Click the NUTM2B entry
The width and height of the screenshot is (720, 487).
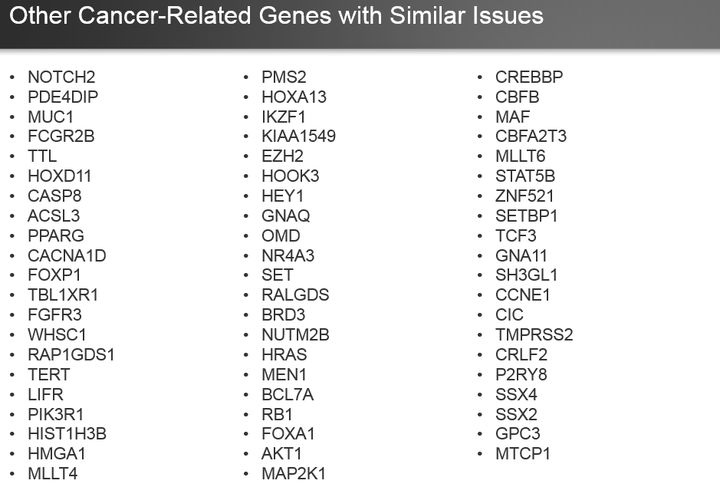(295, 335)
